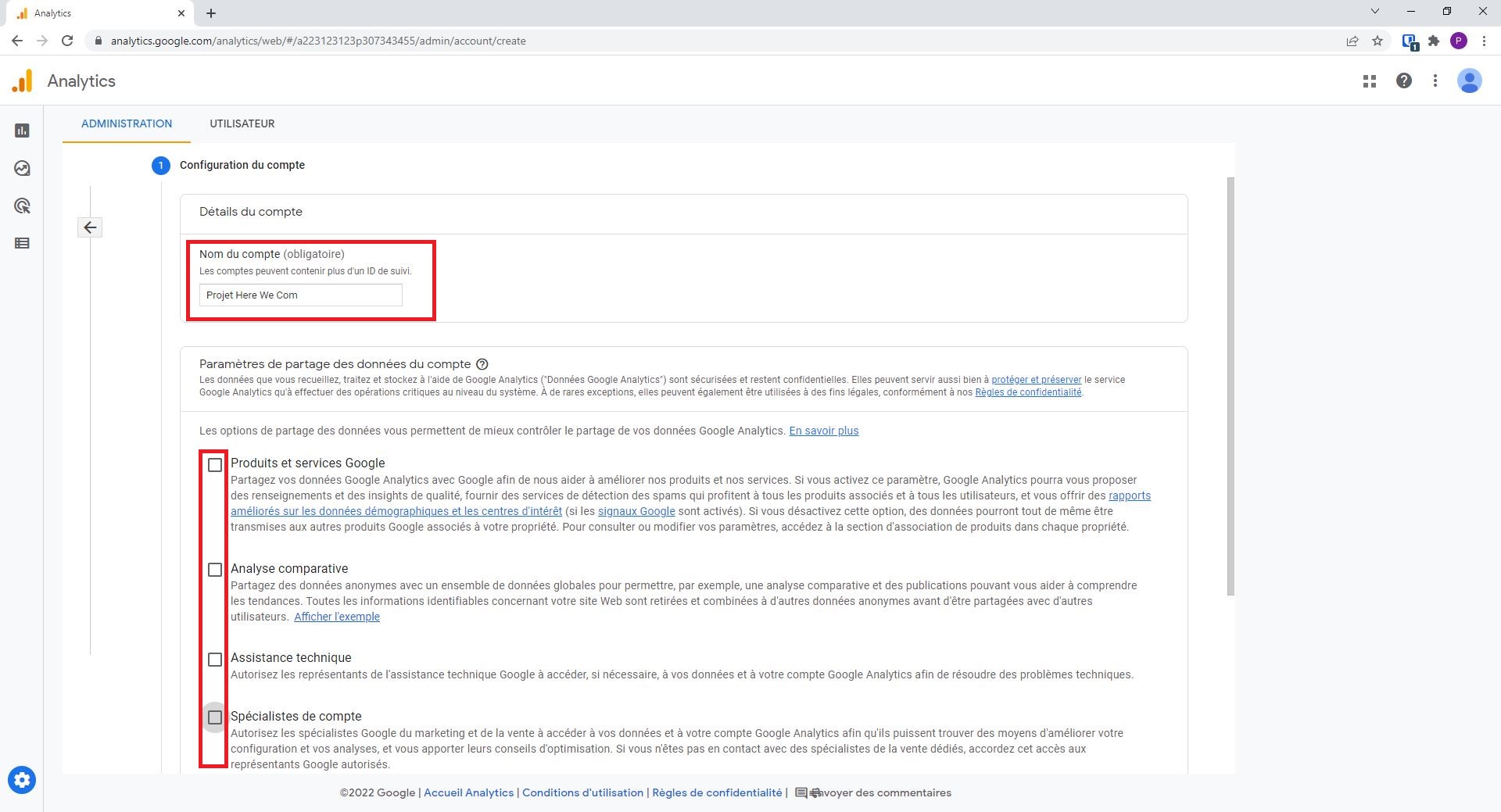Screen dimensions: 1501x812
Task: Click the Analytics logo
Action: (23, 80)
